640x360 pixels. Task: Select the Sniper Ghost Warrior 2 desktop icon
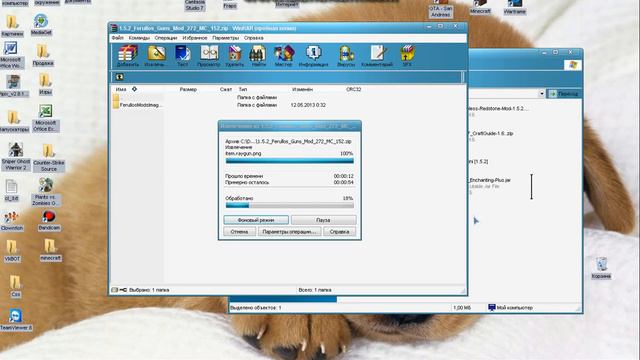(16, 156)
